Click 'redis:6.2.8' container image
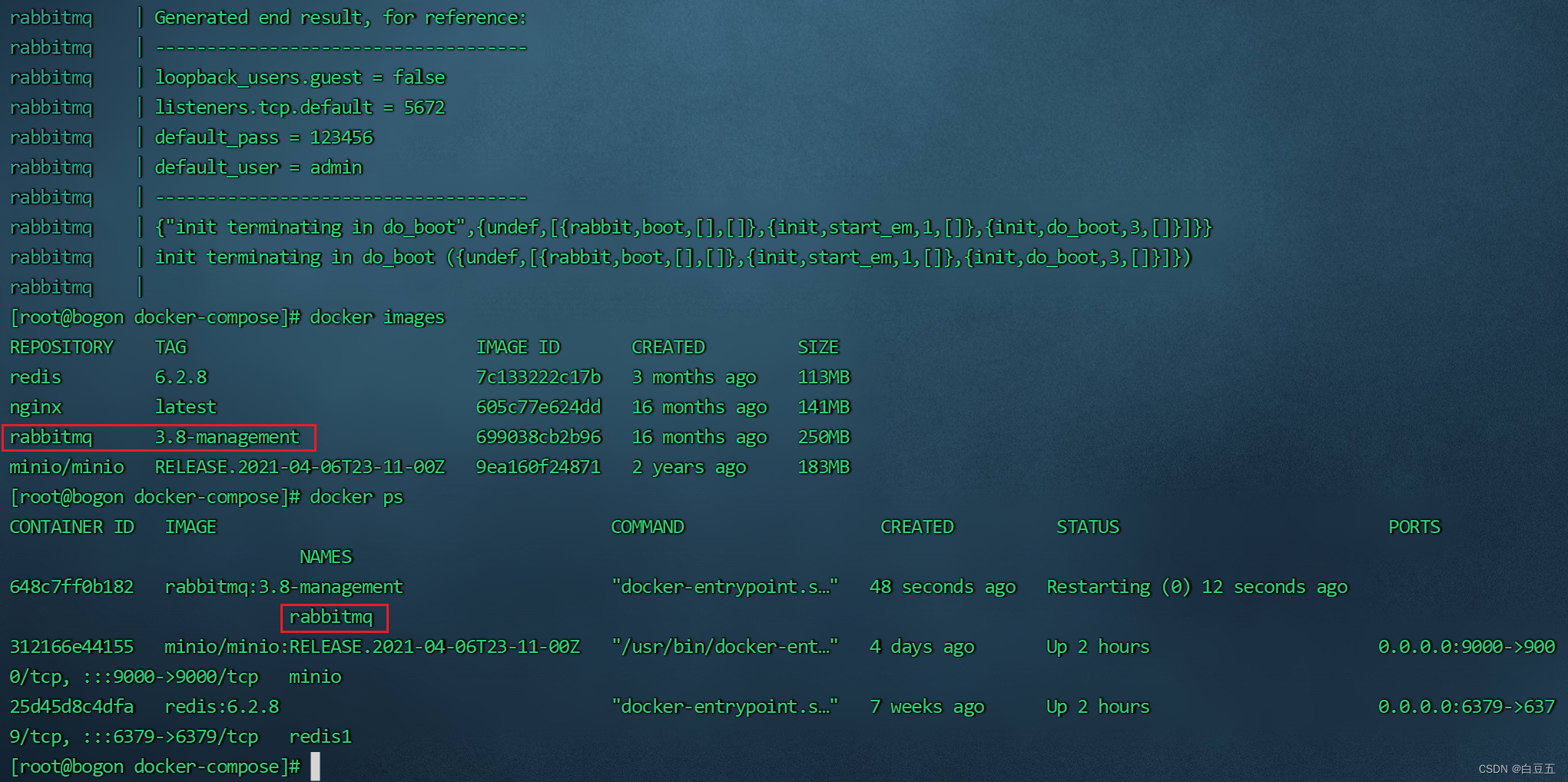The image size is (1568, 782). 222,707
